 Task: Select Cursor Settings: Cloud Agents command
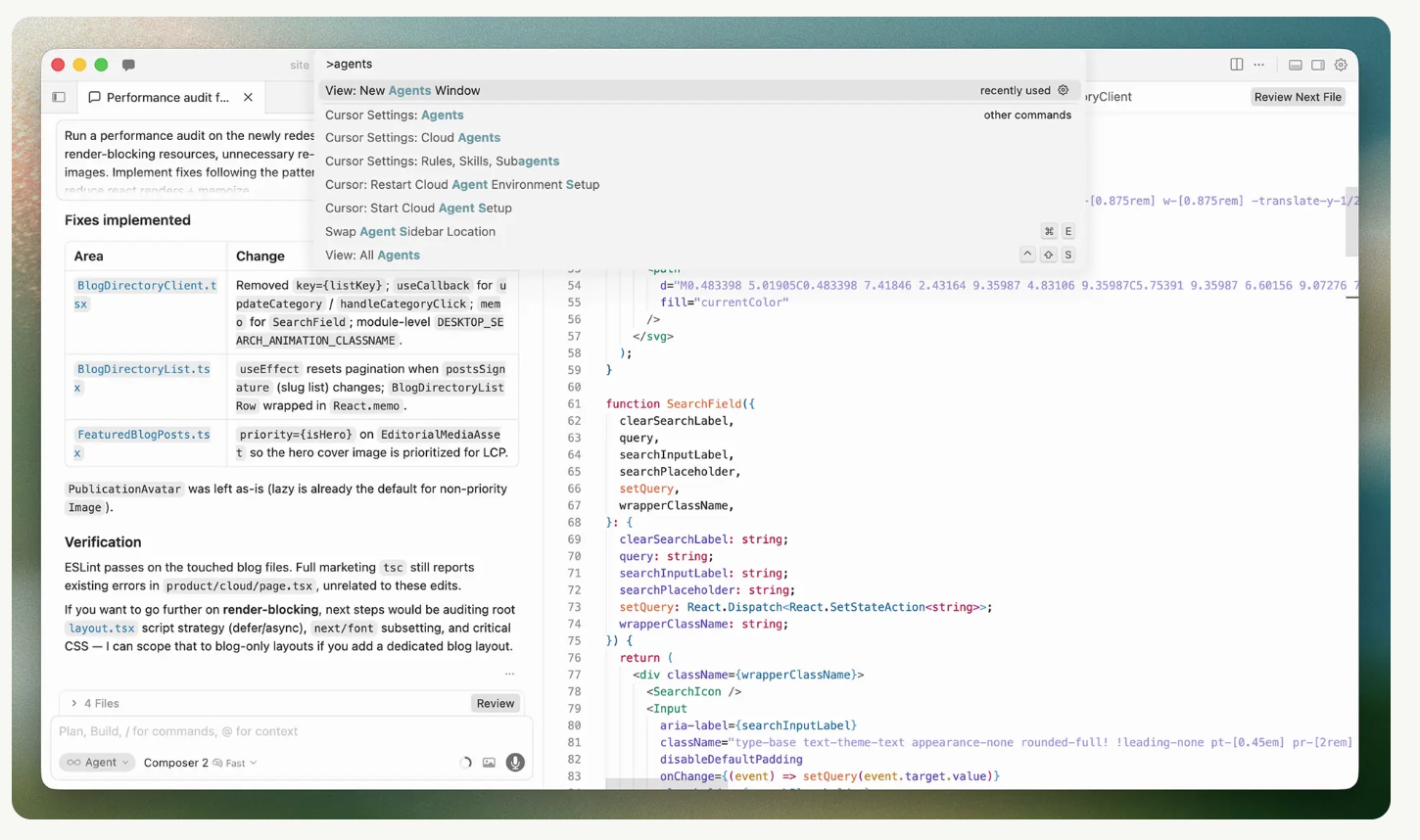700,137
